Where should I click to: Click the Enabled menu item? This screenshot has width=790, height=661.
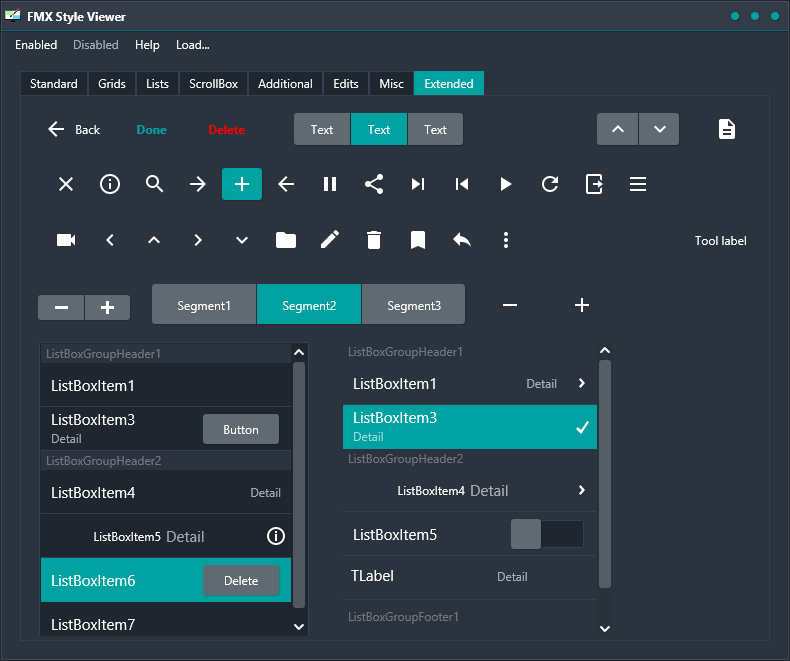coord(36,45)
